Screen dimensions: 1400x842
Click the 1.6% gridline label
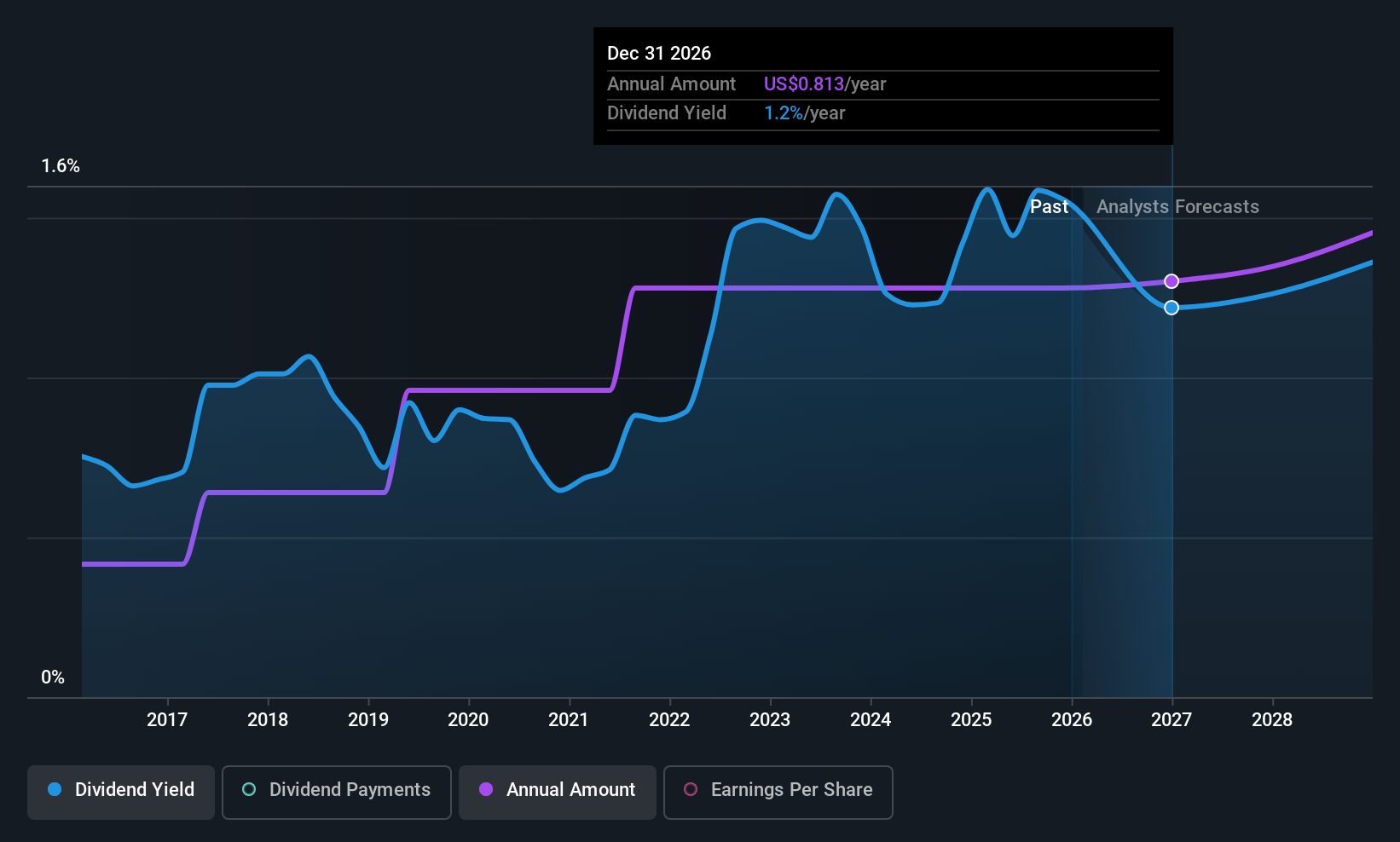[x=61, y=166]
